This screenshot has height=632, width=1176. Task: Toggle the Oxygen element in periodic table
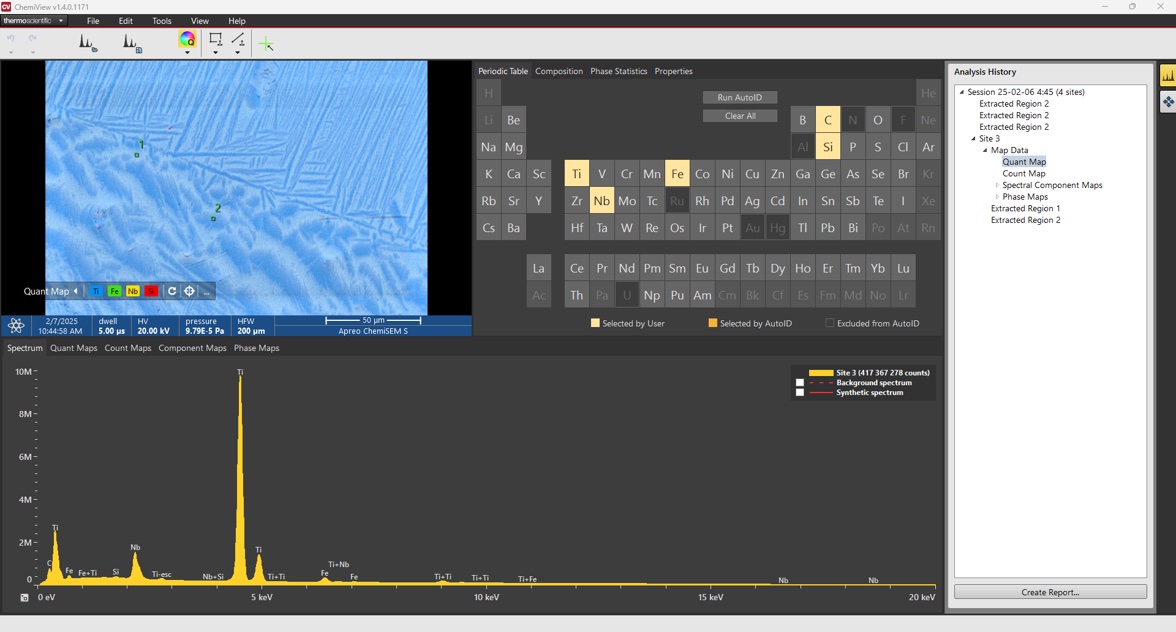[877, 120]
